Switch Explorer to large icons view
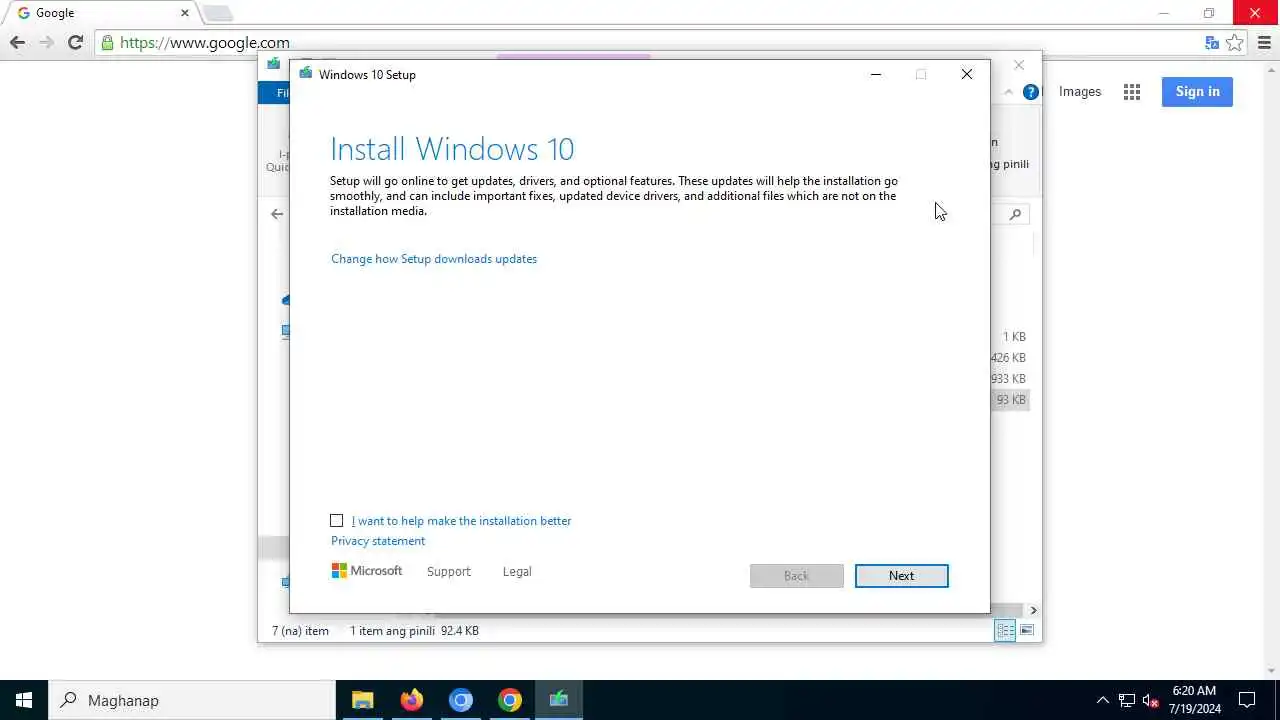Viewport: 1280px width, 720px height. (x=1027, y=630)
